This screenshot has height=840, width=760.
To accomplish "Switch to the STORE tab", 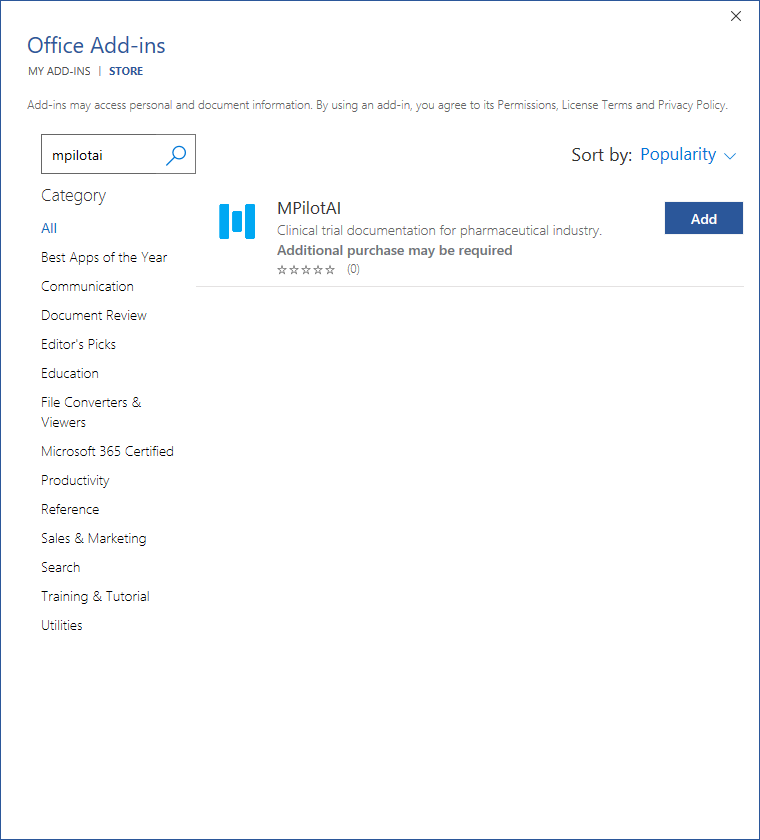I will click(x=126, y=71).
